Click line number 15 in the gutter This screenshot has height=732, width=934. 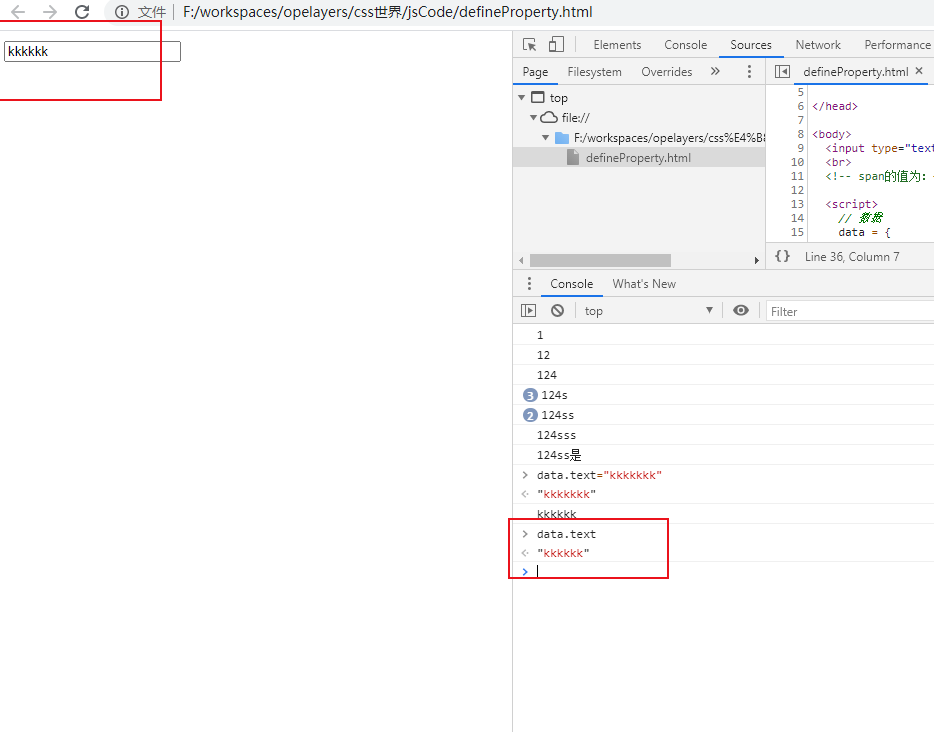point(797,232)
